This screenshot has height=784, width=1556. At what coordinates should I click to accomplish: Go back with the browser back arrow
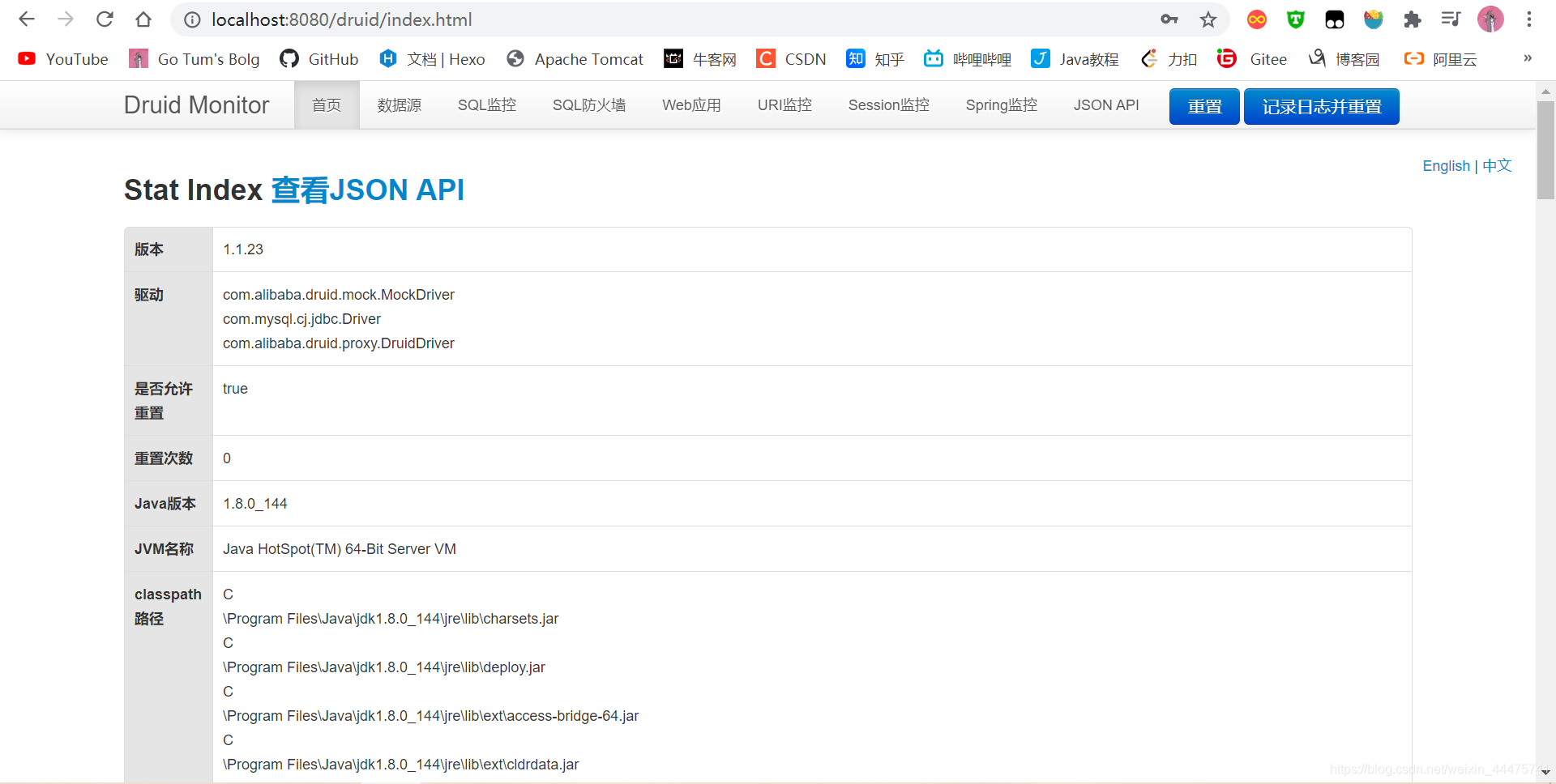click(27, 19)
